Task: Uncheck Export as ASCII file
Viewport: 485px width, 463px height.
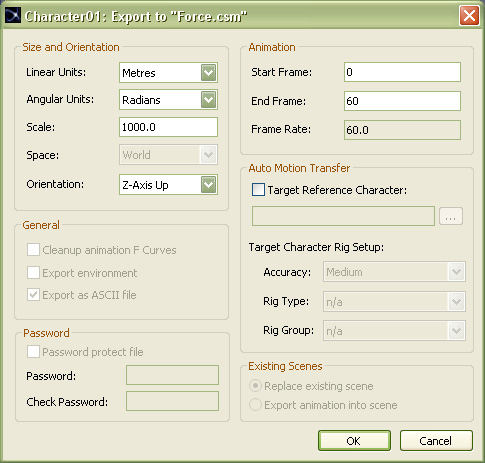Action: (33, 295)
